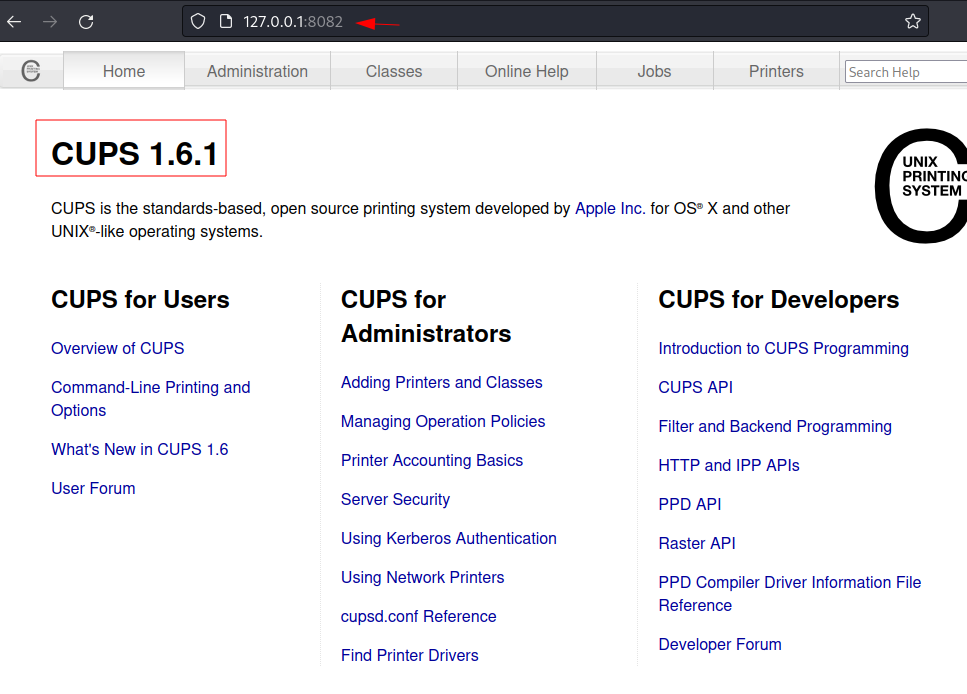Open the PPD API link

pos(690,504)
